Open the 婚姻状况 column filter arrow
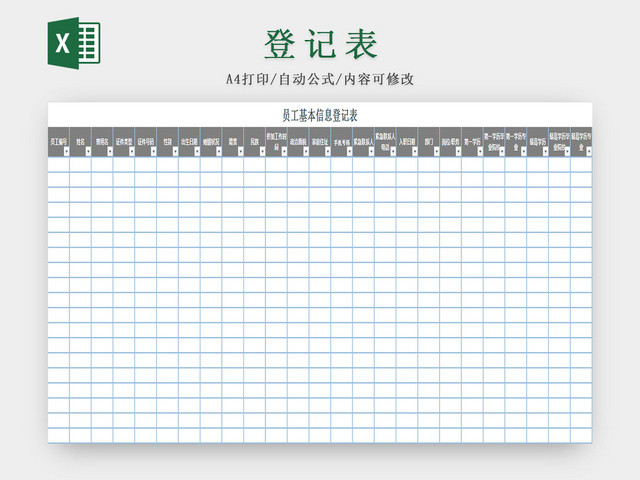The image size is (640, 480). [219, 152]
